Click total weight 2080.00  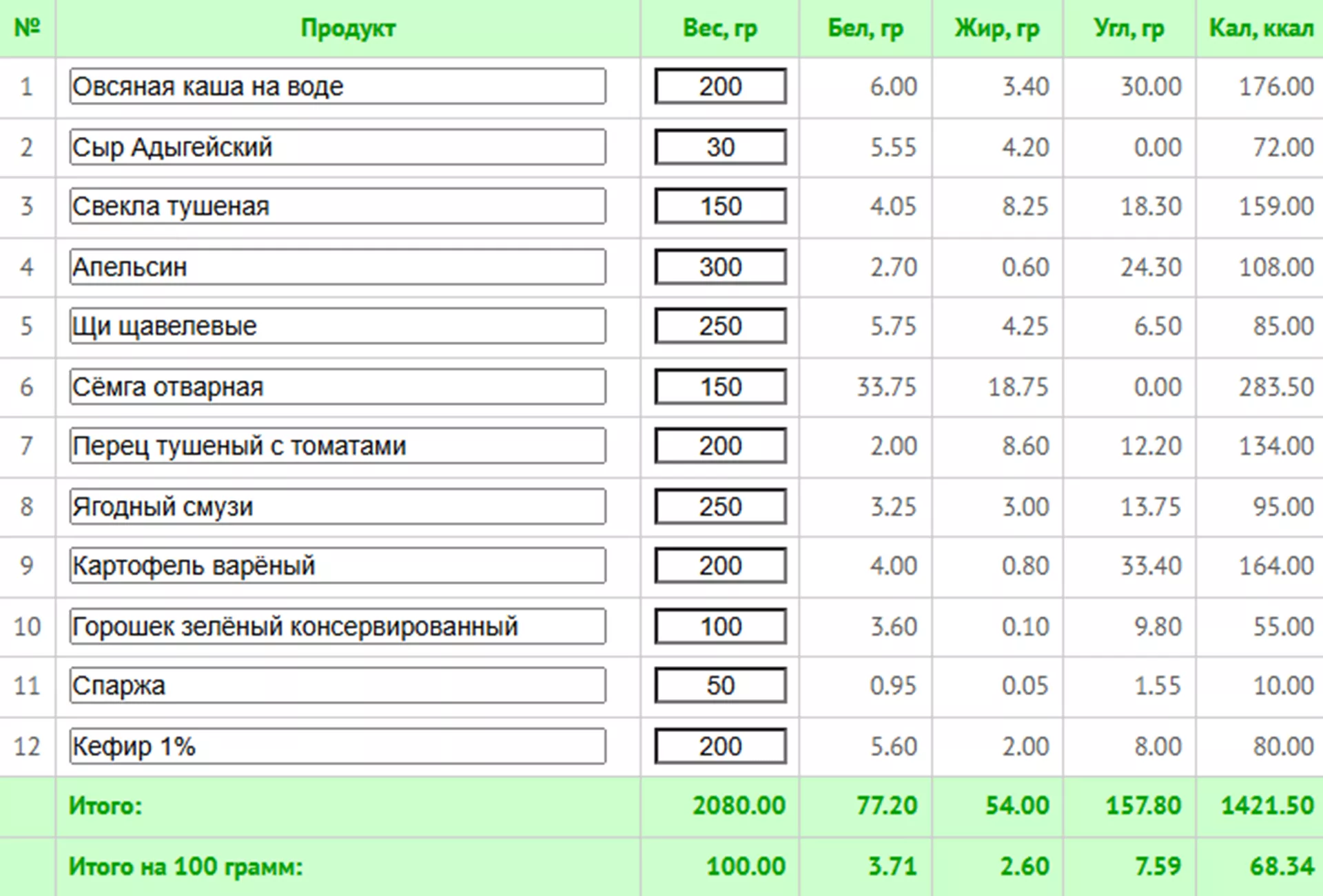coord(739,806)
